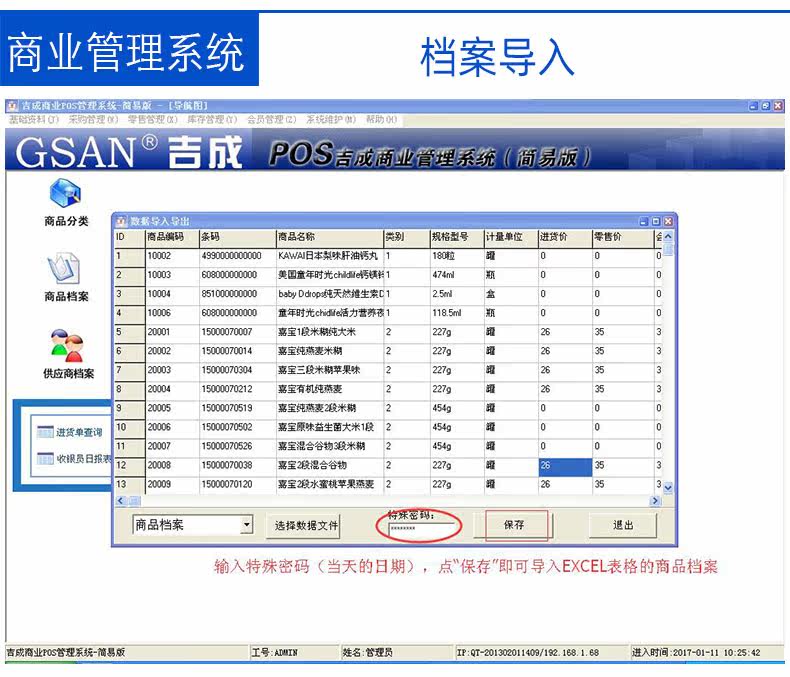Select the 嘉宝1段米糊纯大米 name cell
This screenshot has height=677, width=790.
(330, 332)
